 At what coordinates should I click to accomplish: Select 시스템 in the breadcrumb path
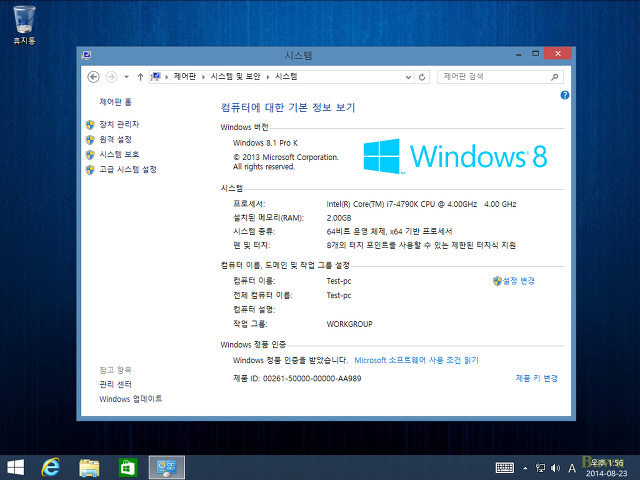(286, 76)
